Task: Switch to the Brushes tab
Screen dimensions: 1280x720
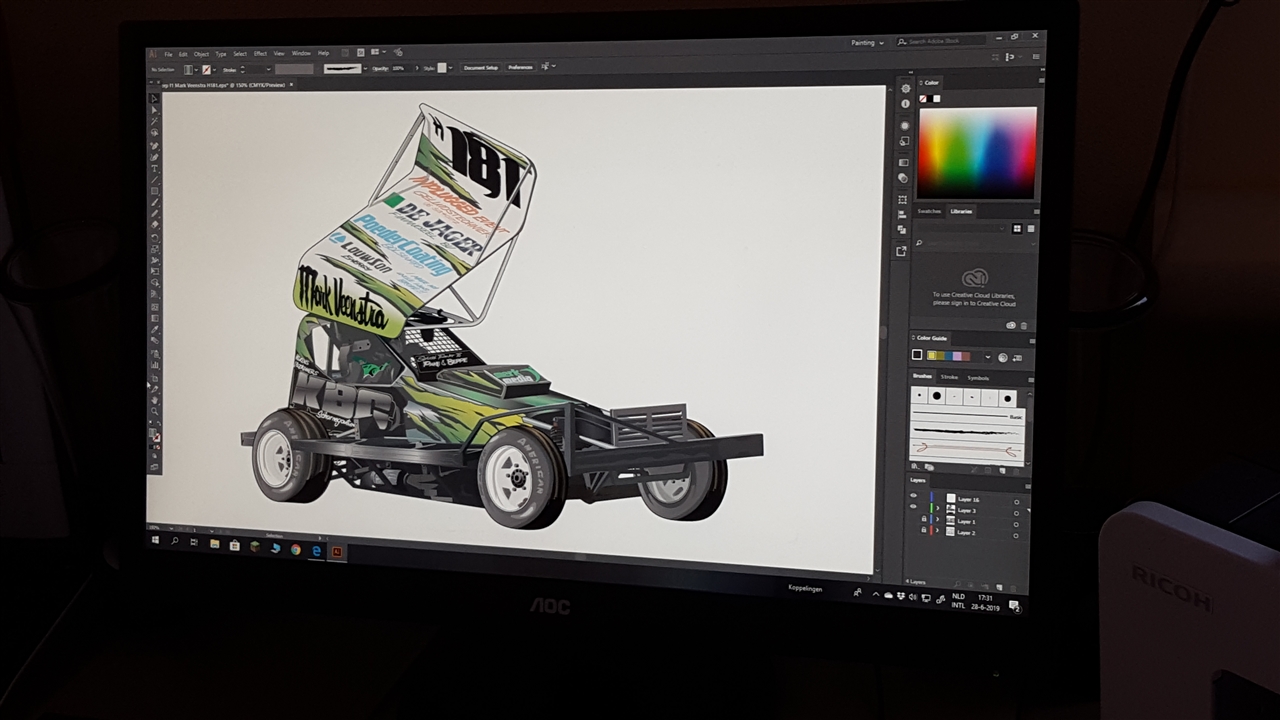Action: click(x=922, y=376)
